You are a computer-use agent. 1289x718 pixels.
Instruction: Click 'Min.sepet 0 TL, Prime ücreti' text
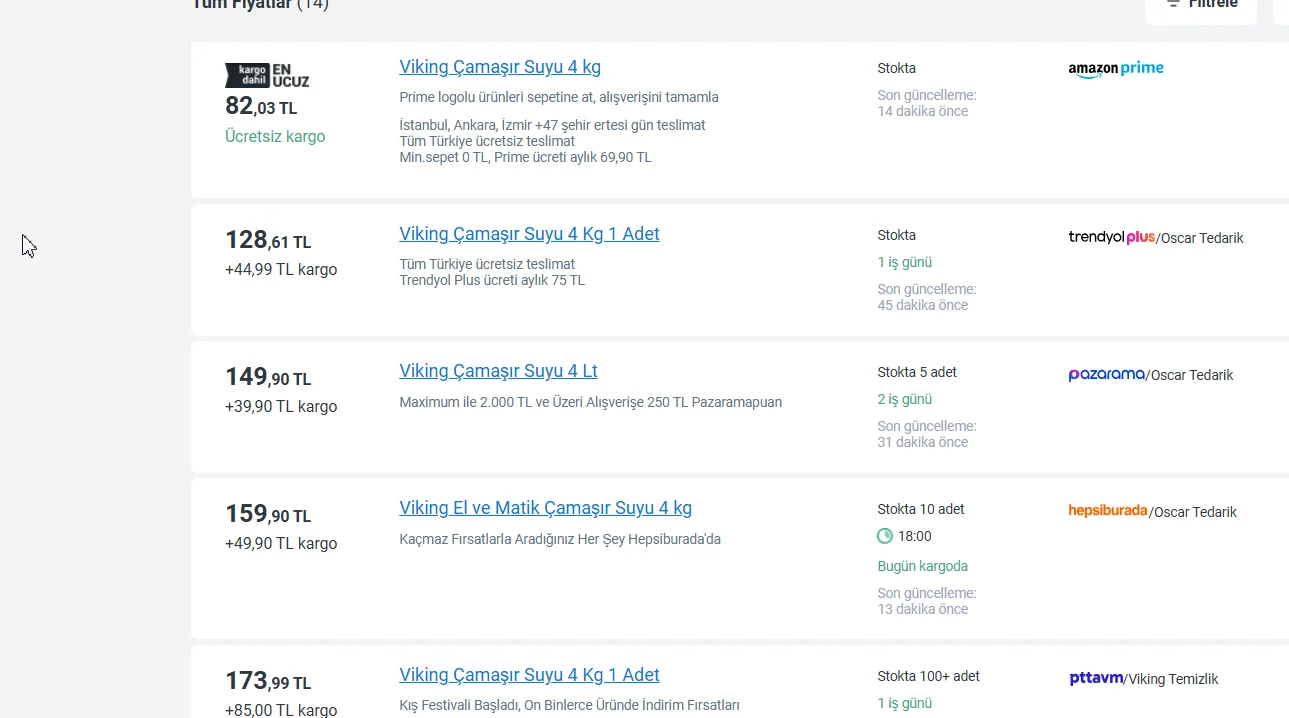525,157
